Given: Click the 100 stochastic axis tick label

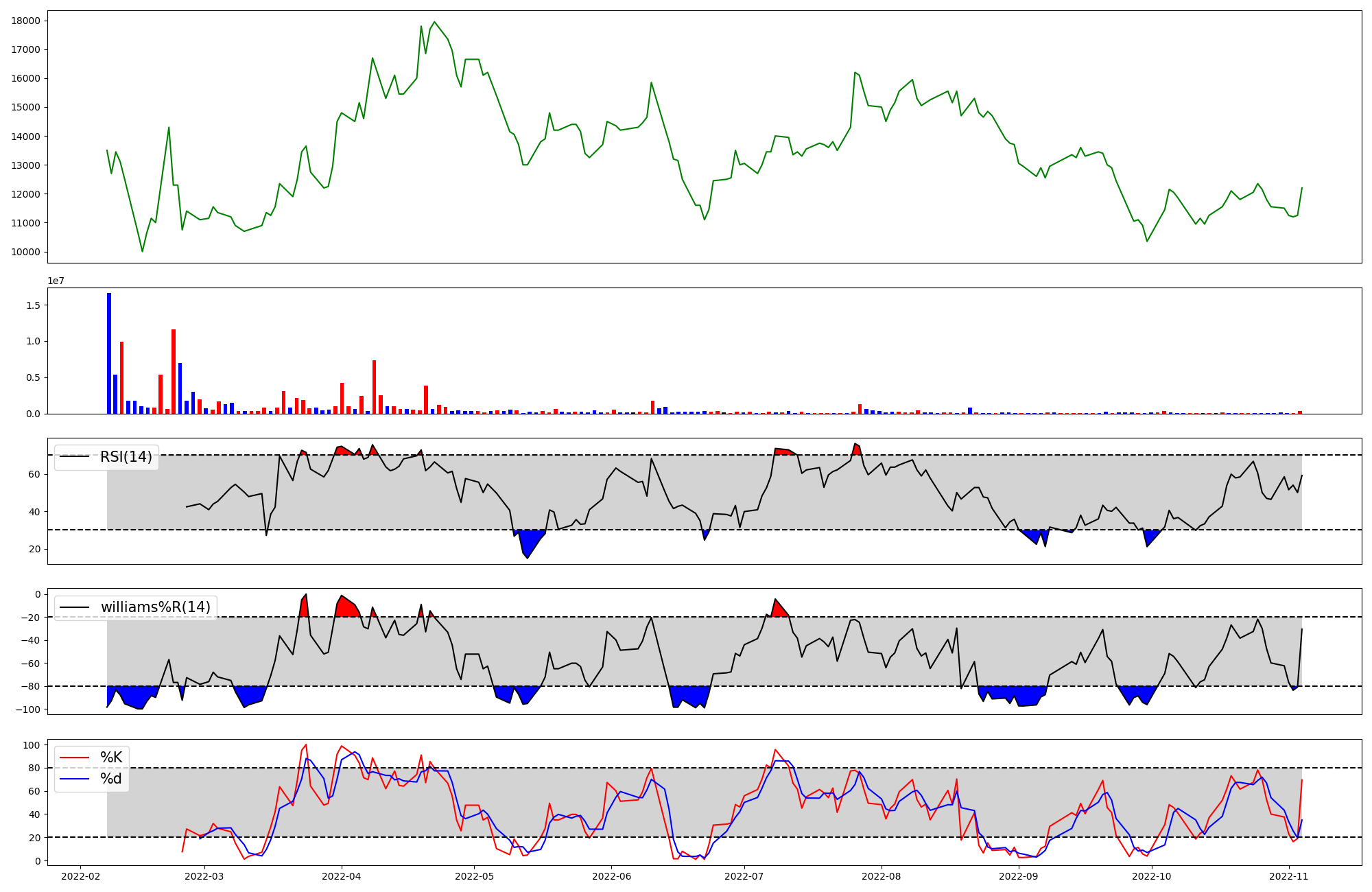Looking at the screenshot, I should coord(31,745).
